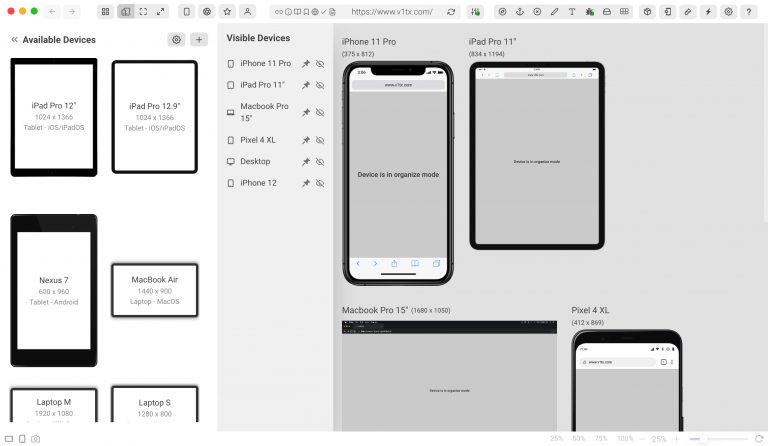The width and height of the screenshot is (768, 446).
Task: Hide the iPhone 12 device
Action: click(320, 183)
